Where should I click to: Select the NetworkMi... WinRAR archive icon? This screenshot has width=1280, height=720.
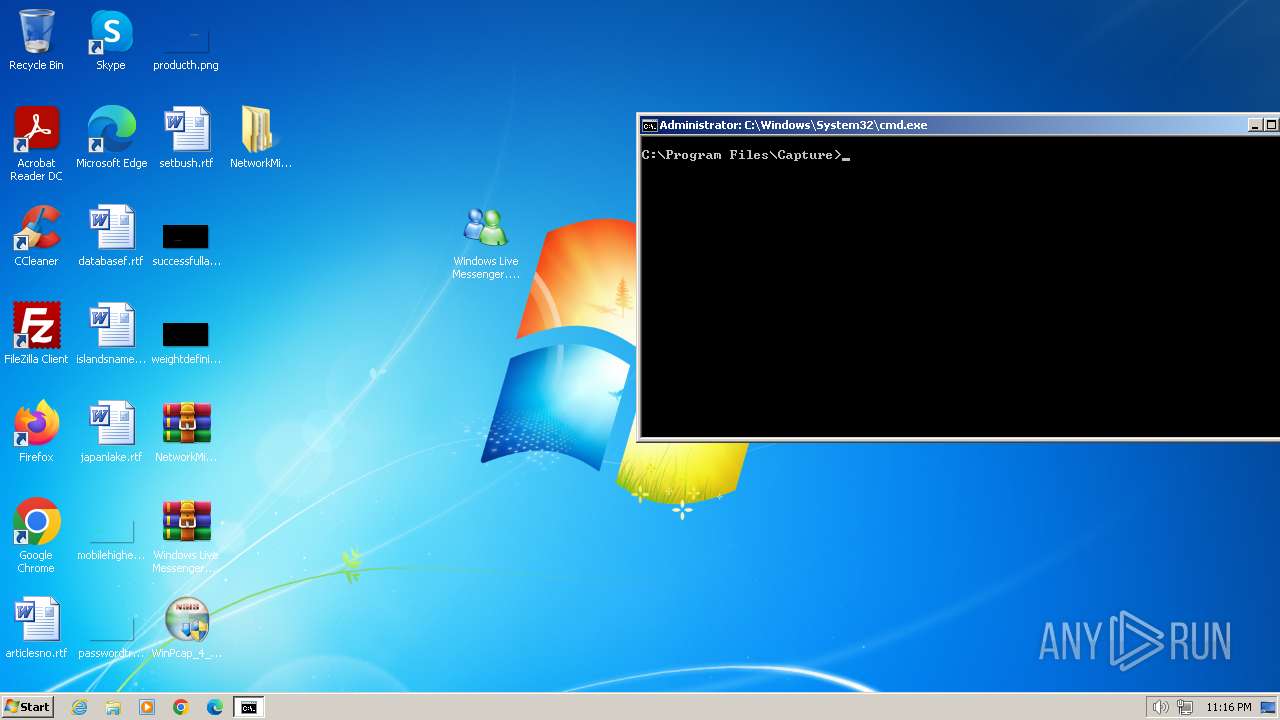pyautogui.click(x=186, y=432)
